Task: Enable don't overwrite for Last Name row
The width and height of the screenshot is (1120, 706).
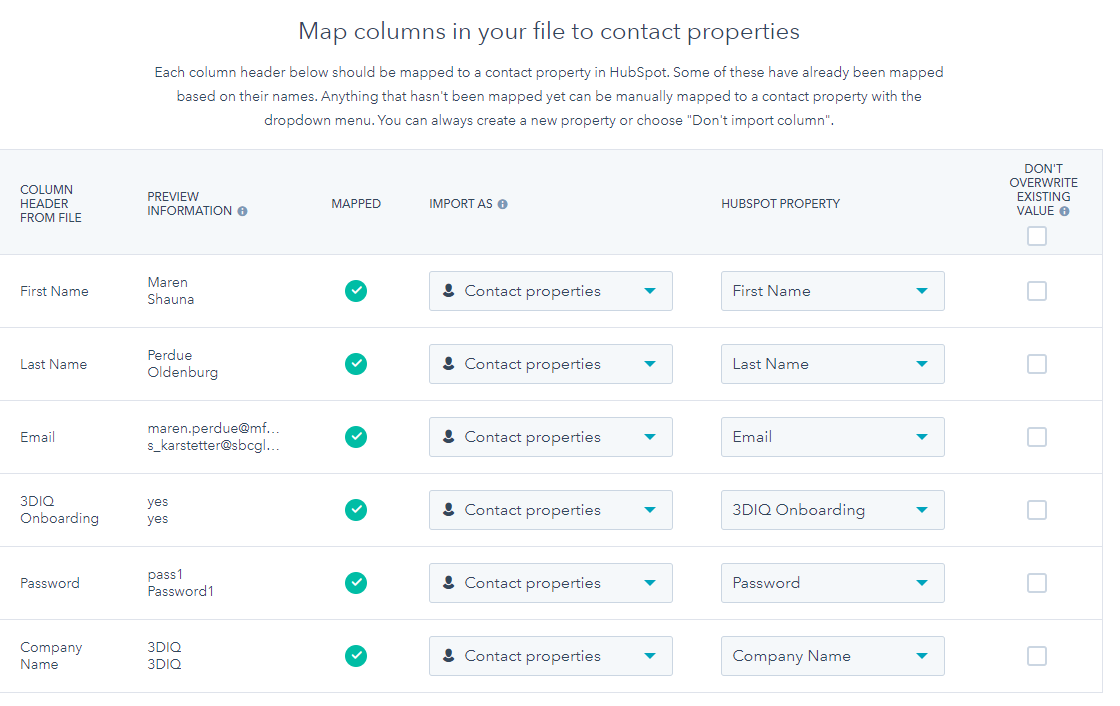Action: click(x=1036, y=364)
